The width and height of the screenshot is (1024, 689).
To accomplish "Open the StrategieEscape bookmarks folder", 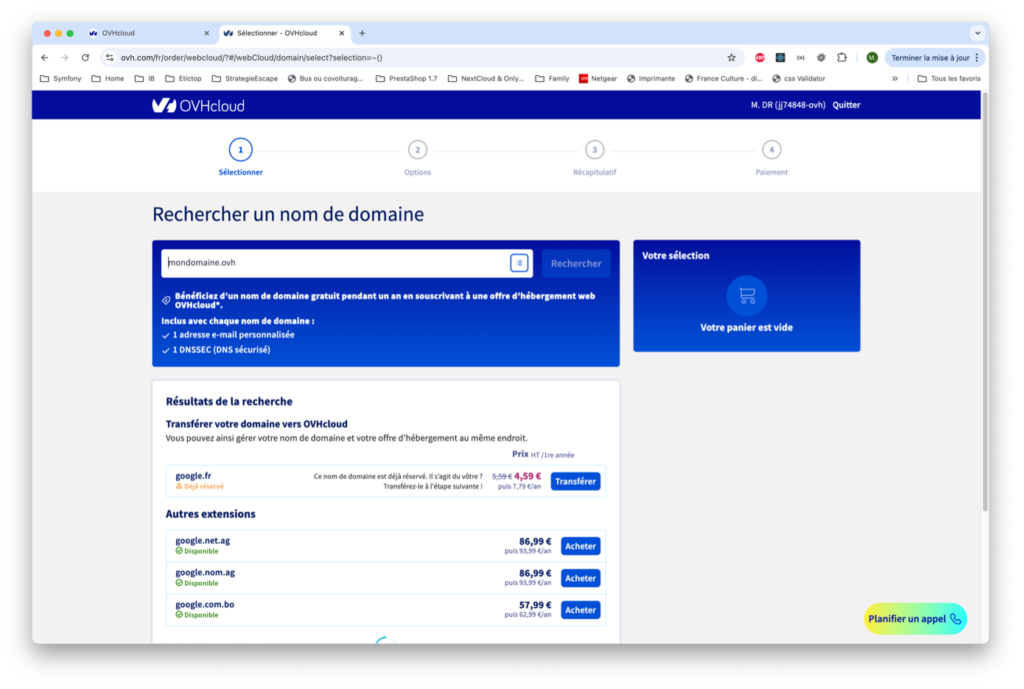I will [245, 78].
